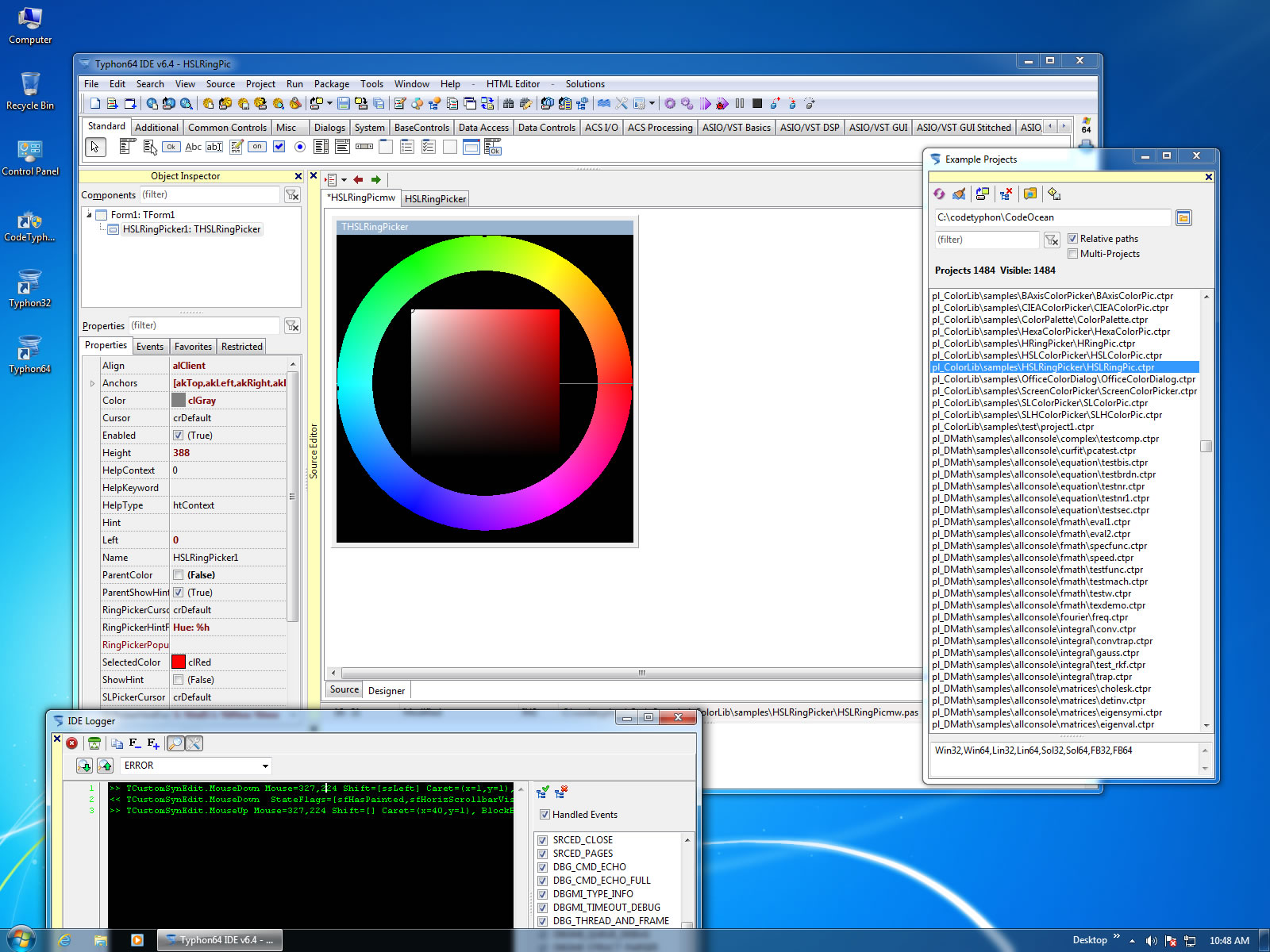This screenshot has height=952, width=1270.
Task: Click the clGray color swatch of Color property
Action: 179,401
